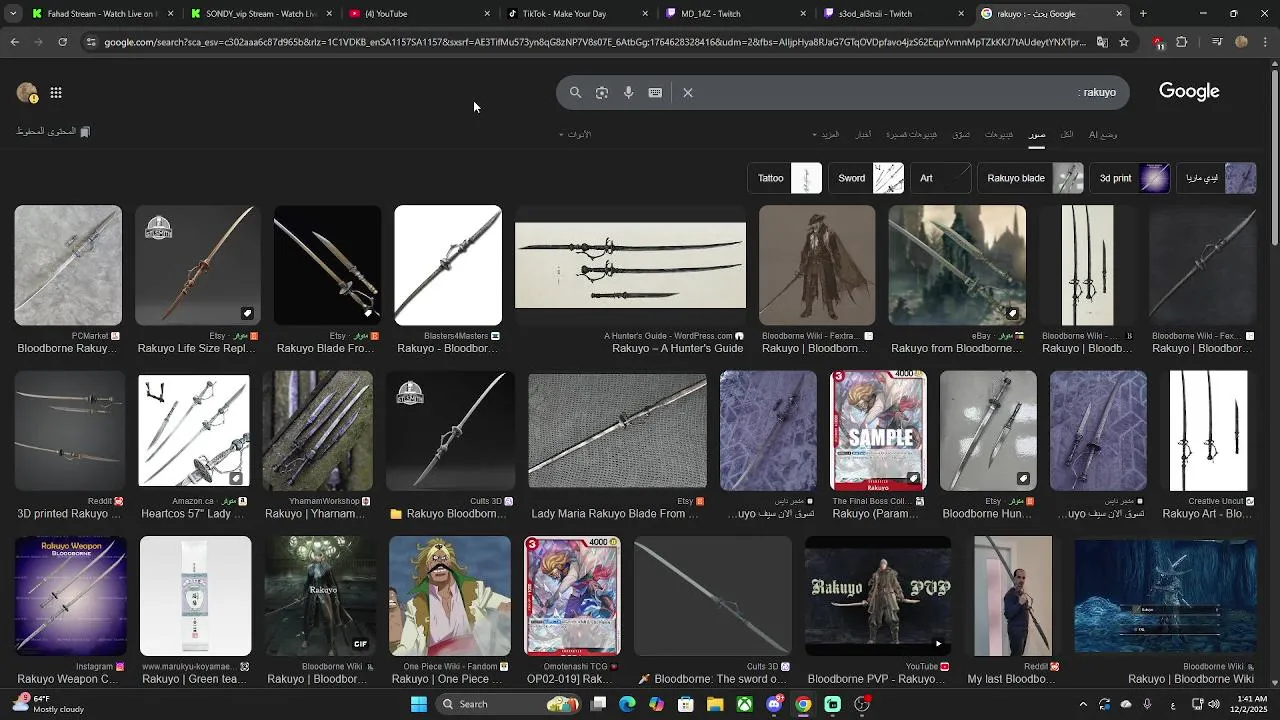1280x720 pixels.
Task: Open the Windows Start menu
Action: tap(419, 704)
